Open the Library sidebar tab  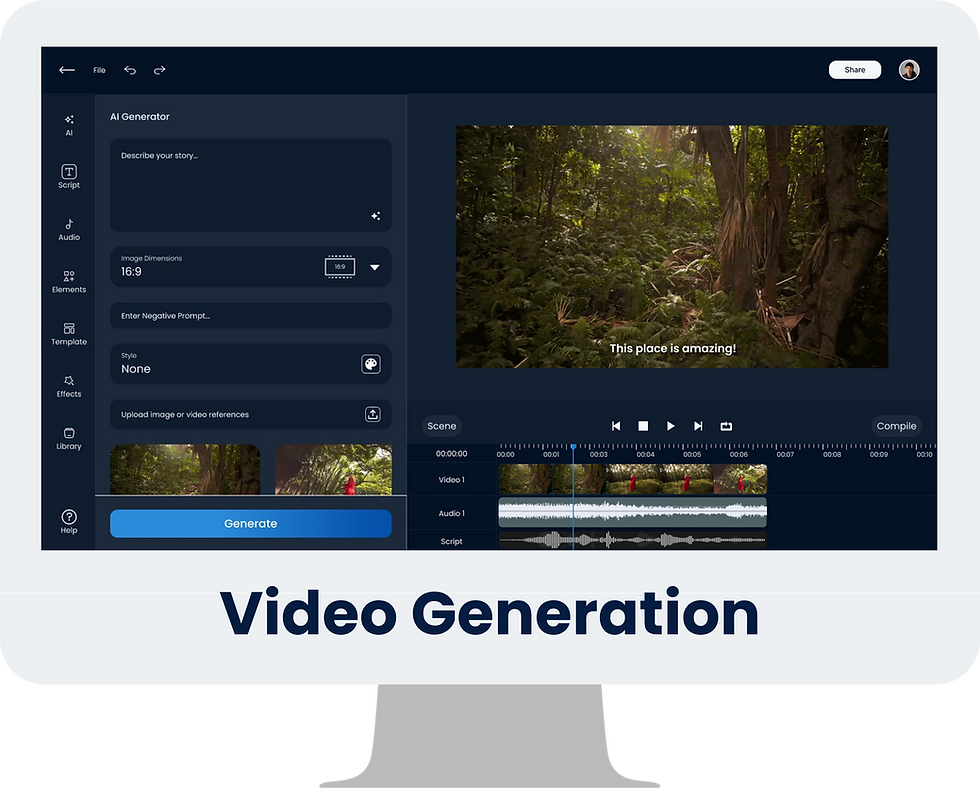click(69, 439)
